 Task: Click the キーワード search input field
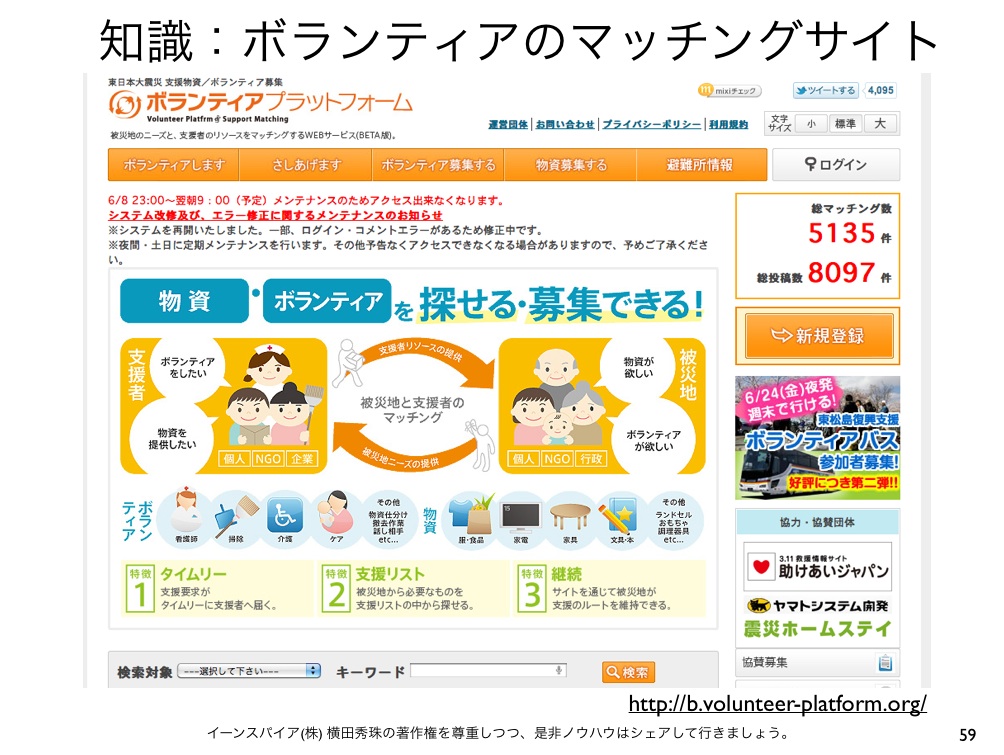click(x=489, y=671)
